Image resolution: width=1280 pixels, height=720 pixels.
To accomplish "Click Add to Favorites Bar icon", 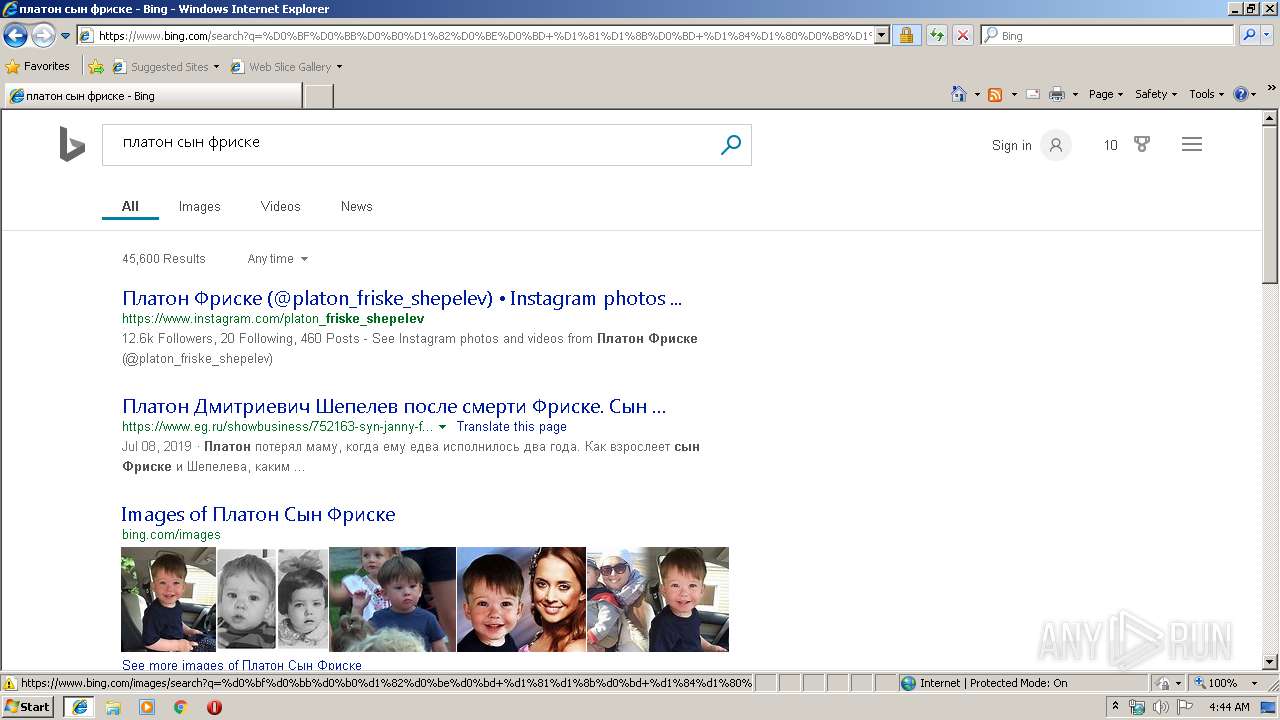I will pos(96,67).
